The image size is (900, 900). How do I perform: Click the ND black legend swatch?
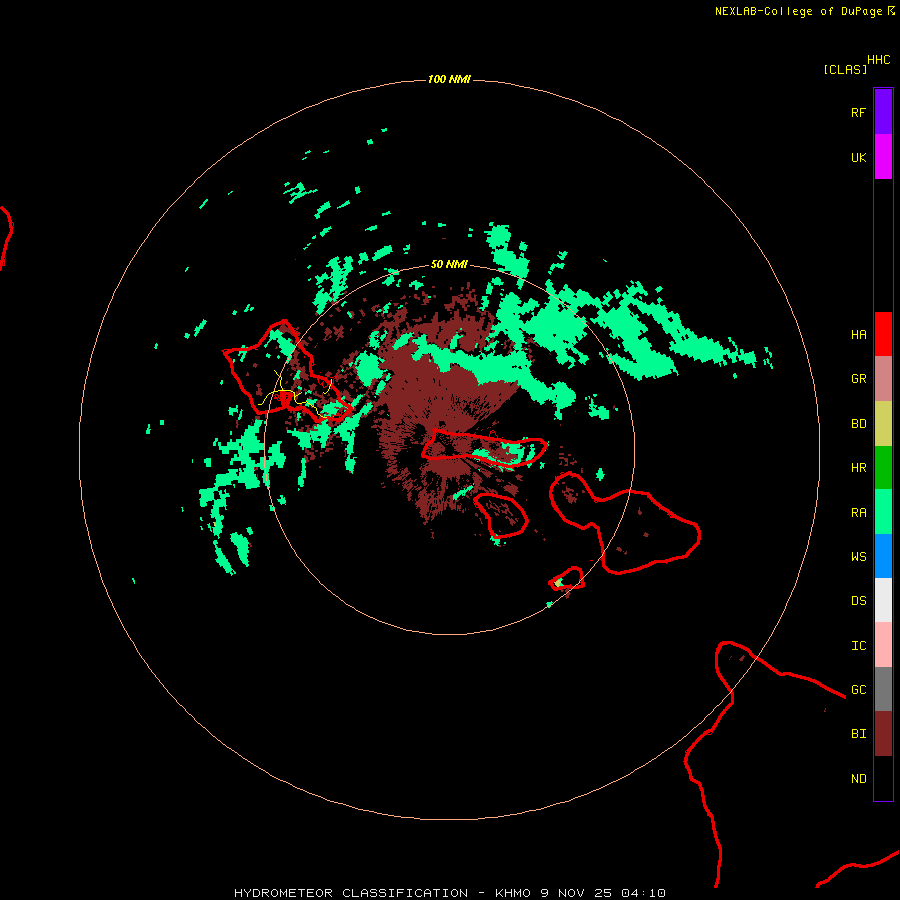(x=883, y=778)
